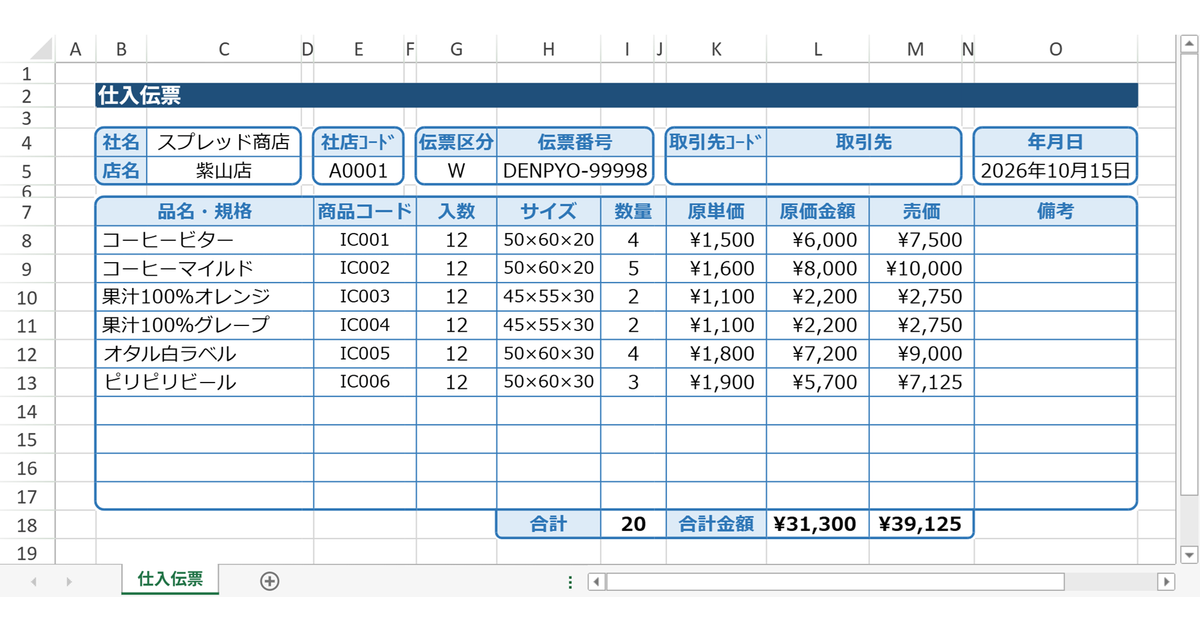Image resolution: width=1200 pixels, height=630 pixels.
Task: Click the horizontal scrollbar thumb
Action: 835,581
